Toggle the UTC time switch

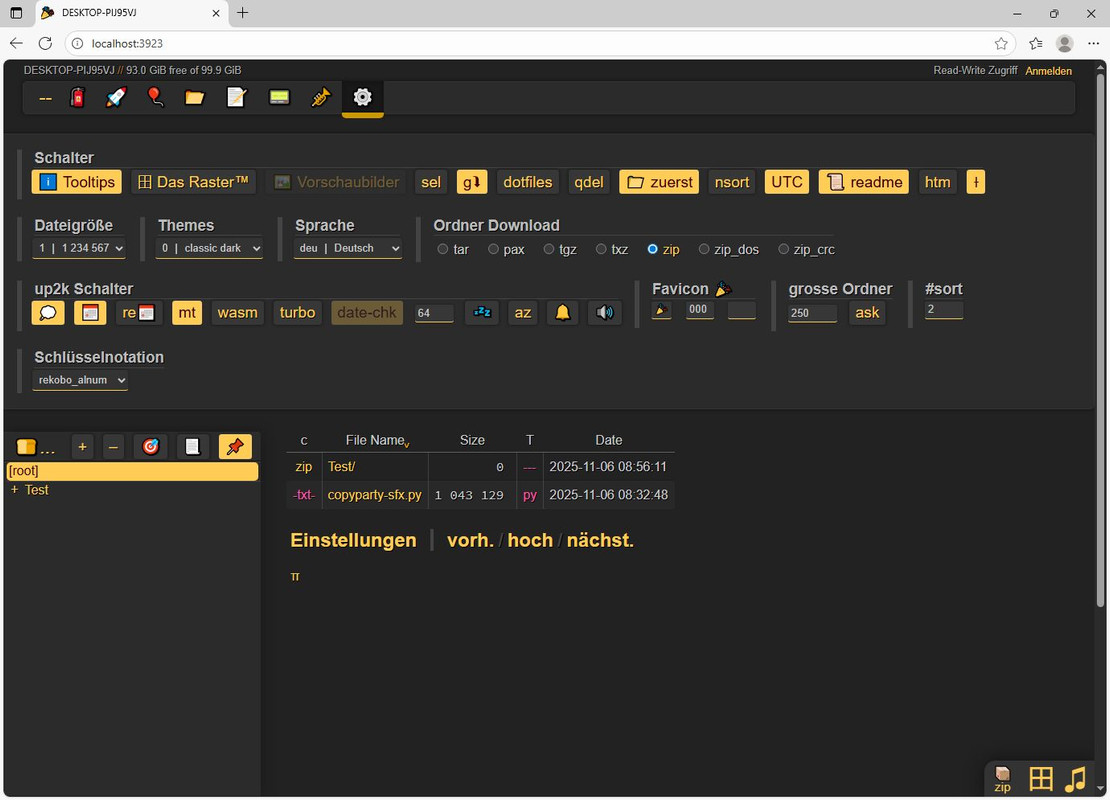click(786, 182)
